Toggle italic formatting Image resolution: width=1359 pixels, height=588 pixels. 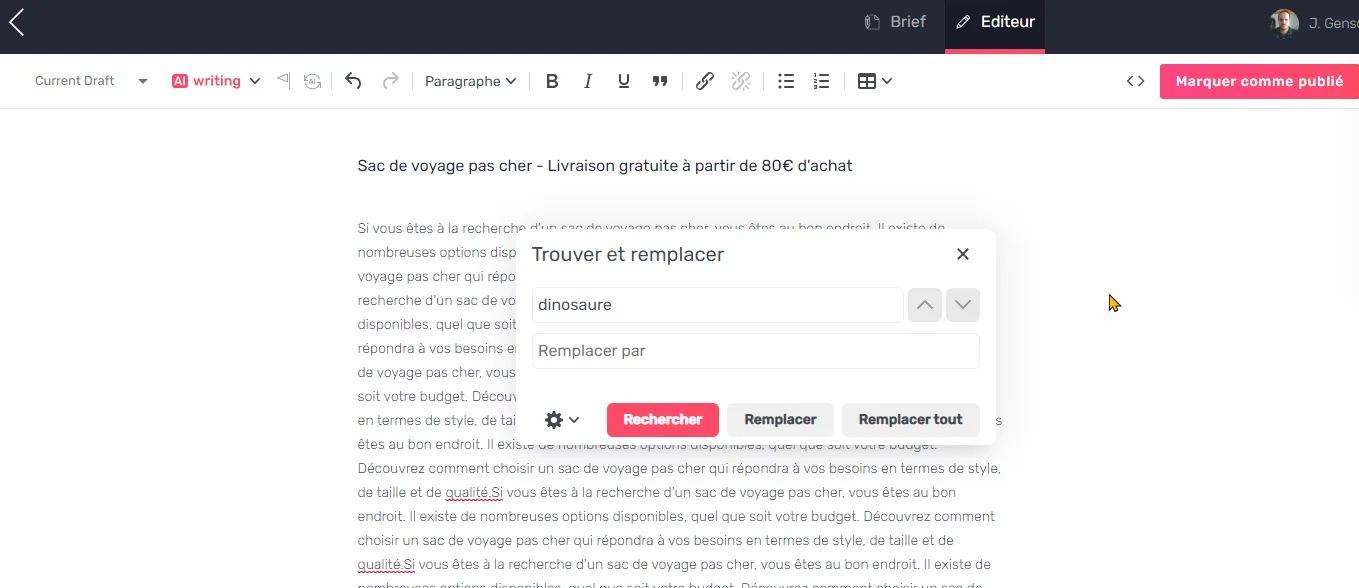(x=588, y=81)
